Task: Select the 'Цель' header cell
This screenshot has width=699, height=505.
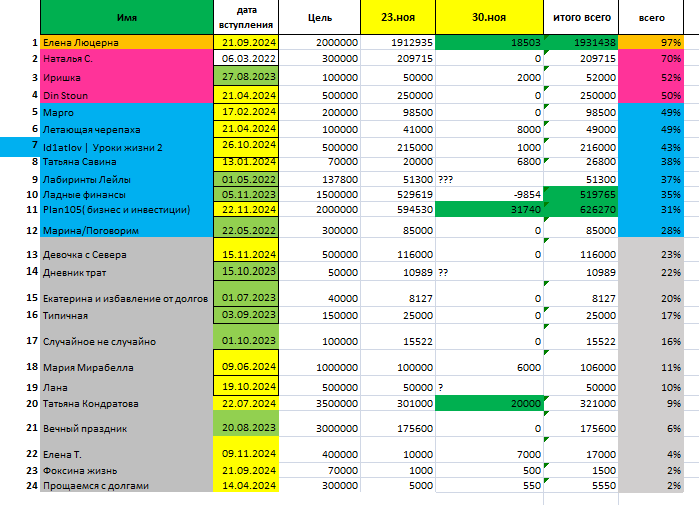Action: (x=320, y=17)
